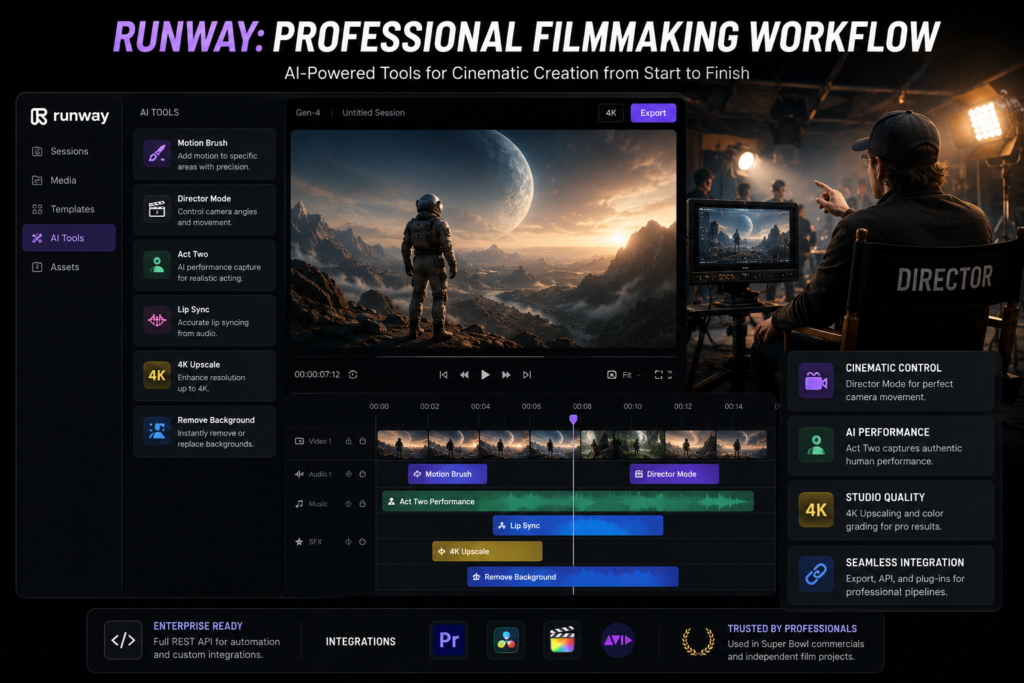Image resolution: width=1024 pixels, height=683 pixels.
Task: Select the Motion Brush clip on the timeline
Action: pos(447,474)
